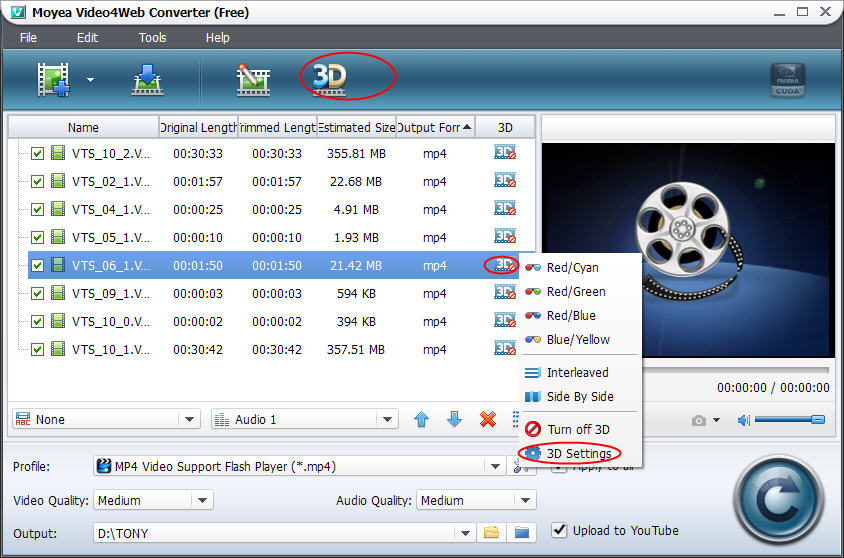Viewport: 844px width, 558px height.
Task: Click the NVIDIA CUDA badge
Action: click(x=787, y=80)
